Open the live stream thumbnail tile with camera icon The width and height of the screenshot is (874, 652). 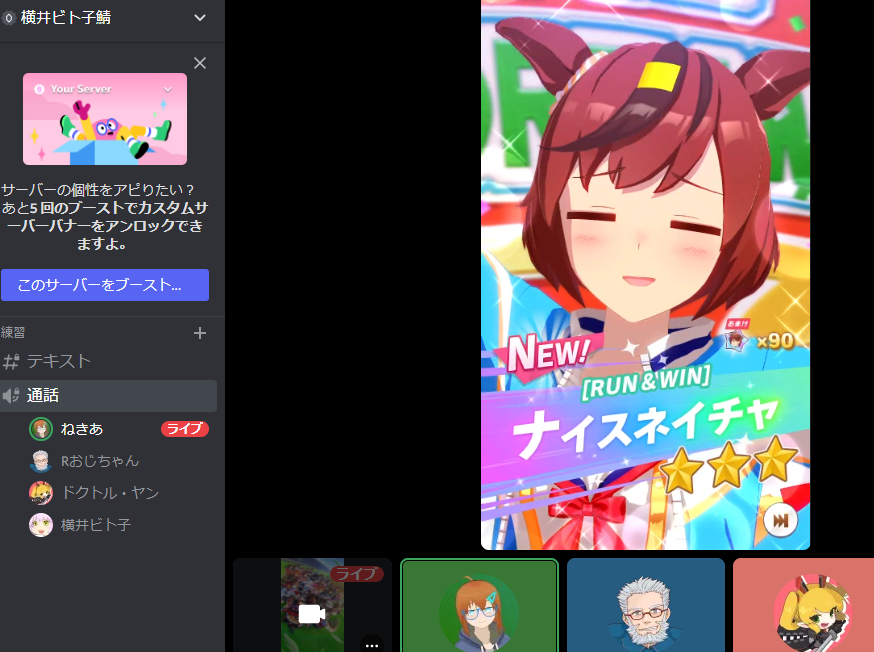click(312, 605)
